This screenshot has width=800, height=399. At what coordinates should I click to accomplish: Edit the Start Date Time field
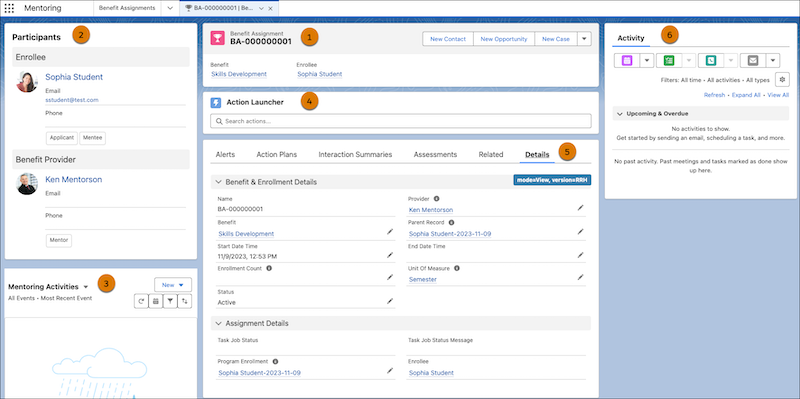(390, 254)
